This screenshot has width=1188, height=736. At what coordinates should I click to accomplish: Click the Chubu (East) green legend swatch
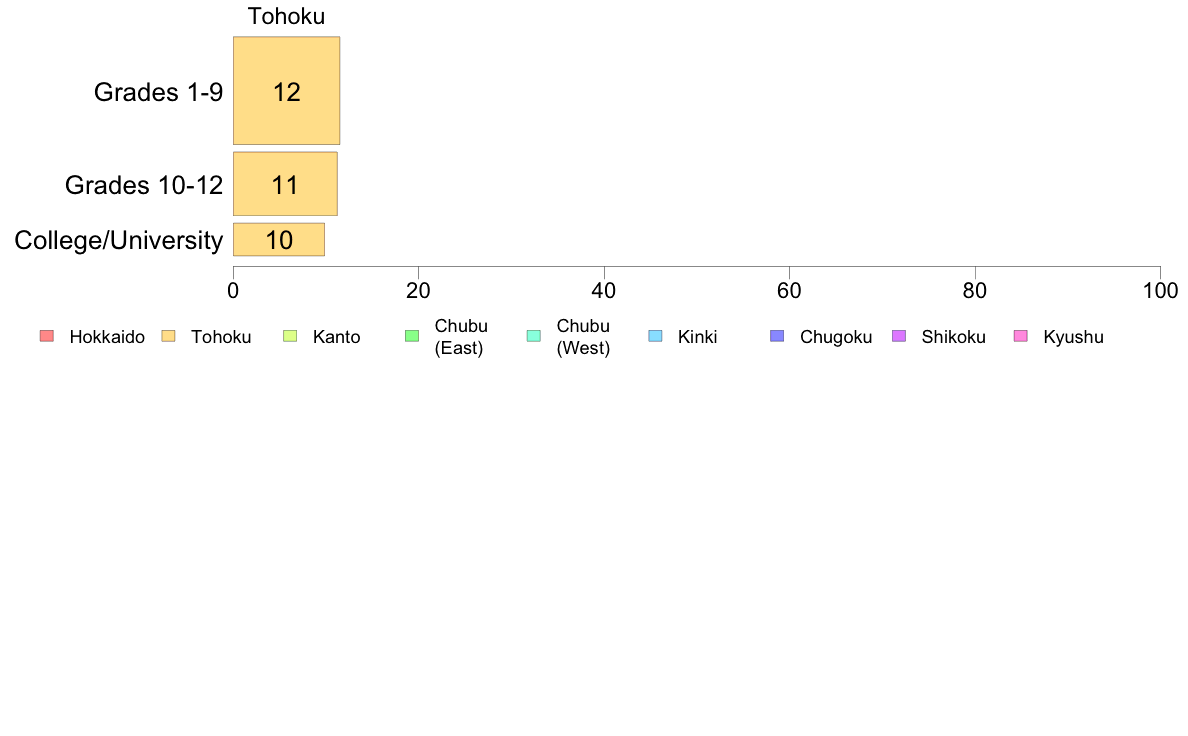click(412, 336)
